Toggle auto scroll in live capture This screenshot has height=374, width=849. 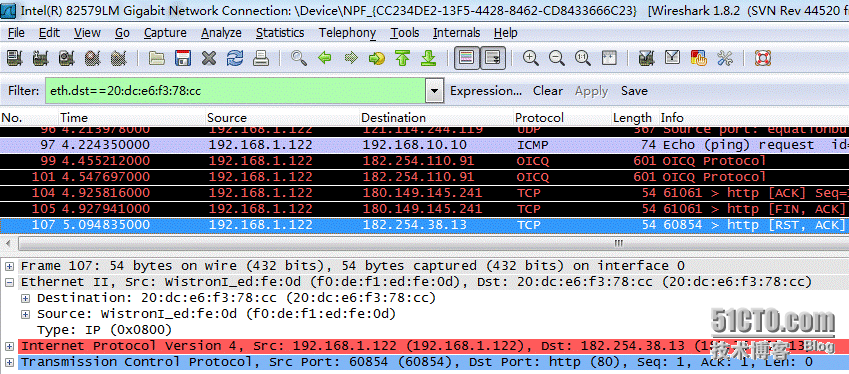tap(493, 58)
